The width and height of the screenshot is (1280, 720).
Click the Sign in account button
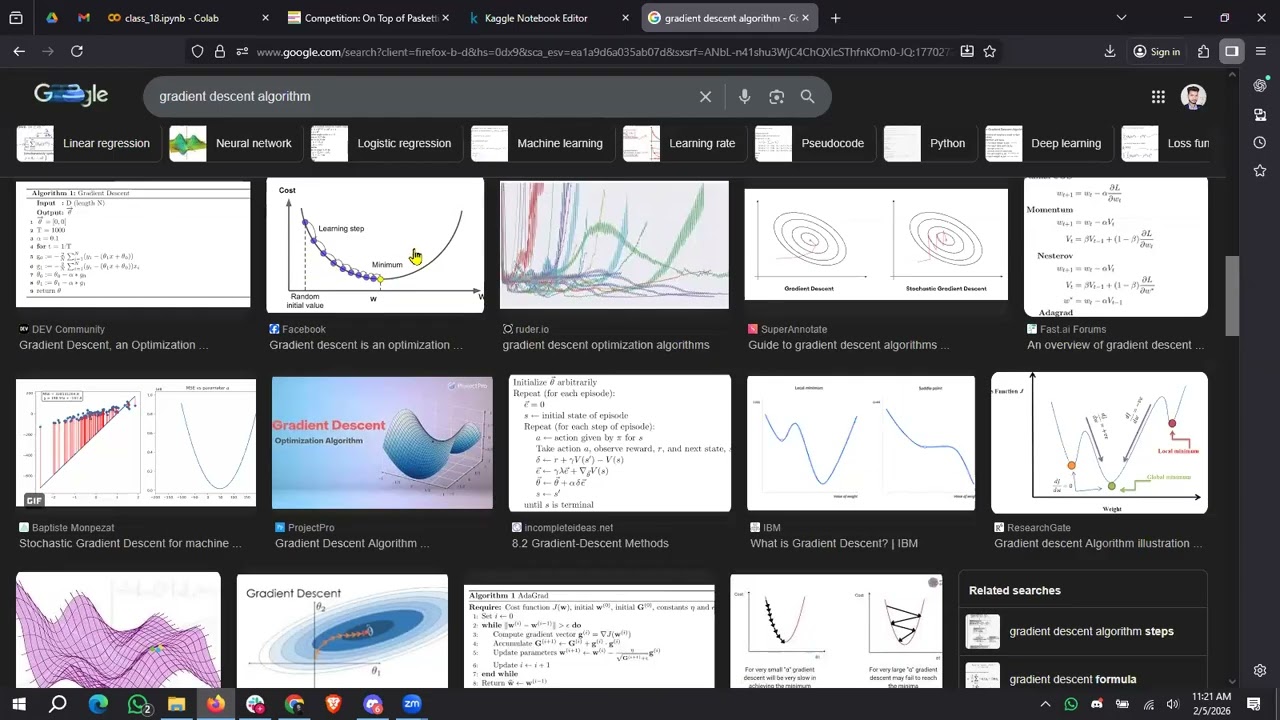click(x=1157, y=51)
